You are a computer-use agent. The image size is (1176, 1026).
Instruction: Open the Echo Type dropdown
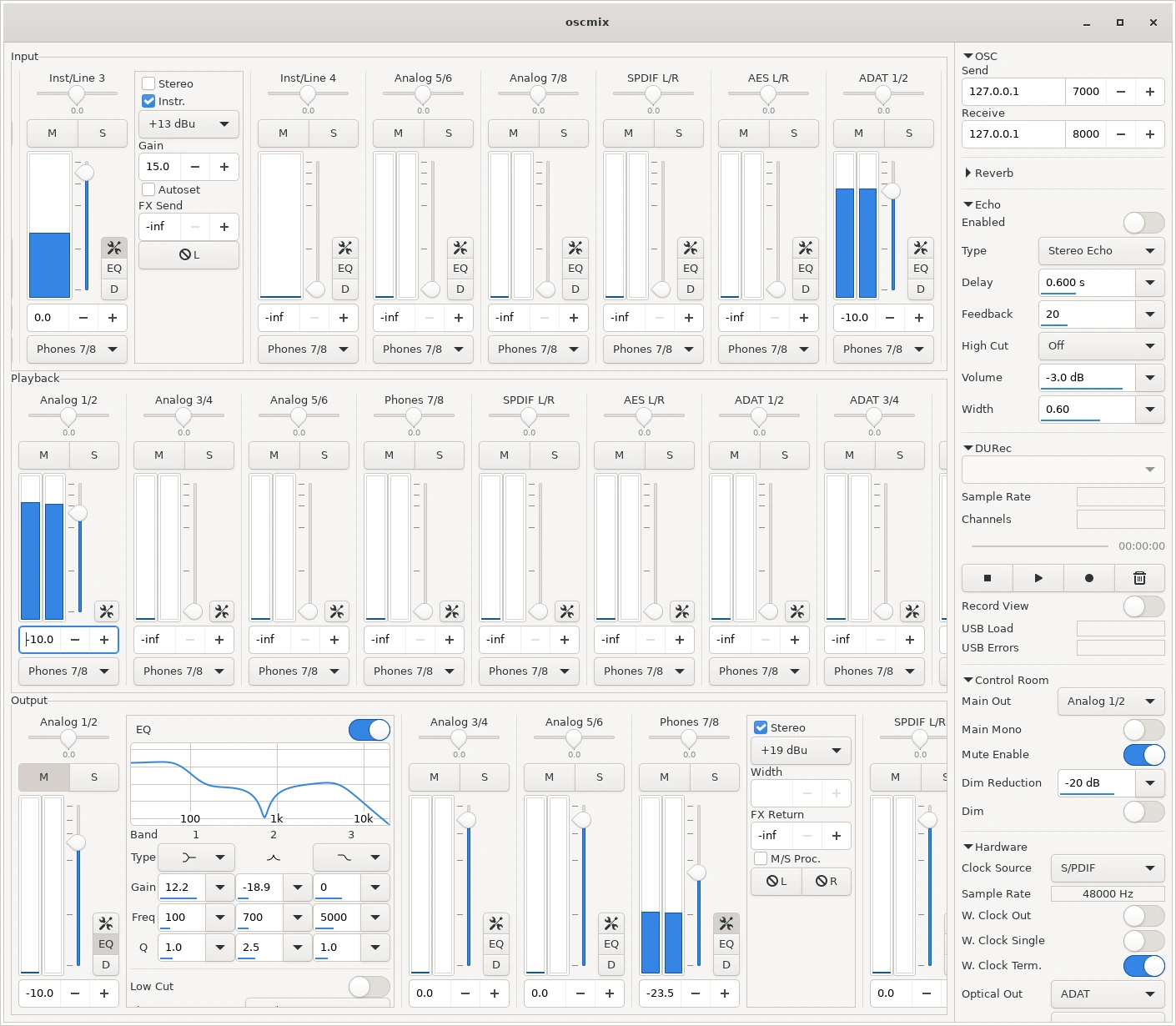pos(1101,251)
